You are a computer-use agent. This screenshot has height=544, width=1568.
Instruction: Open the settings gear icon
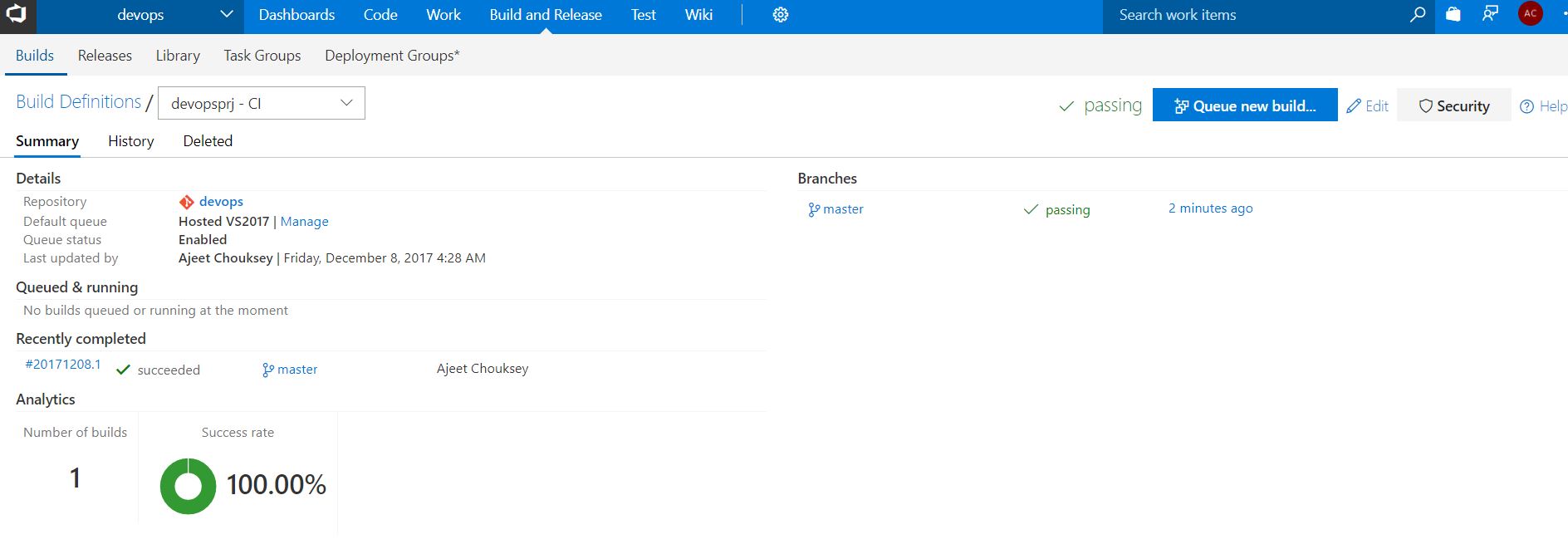781,15
